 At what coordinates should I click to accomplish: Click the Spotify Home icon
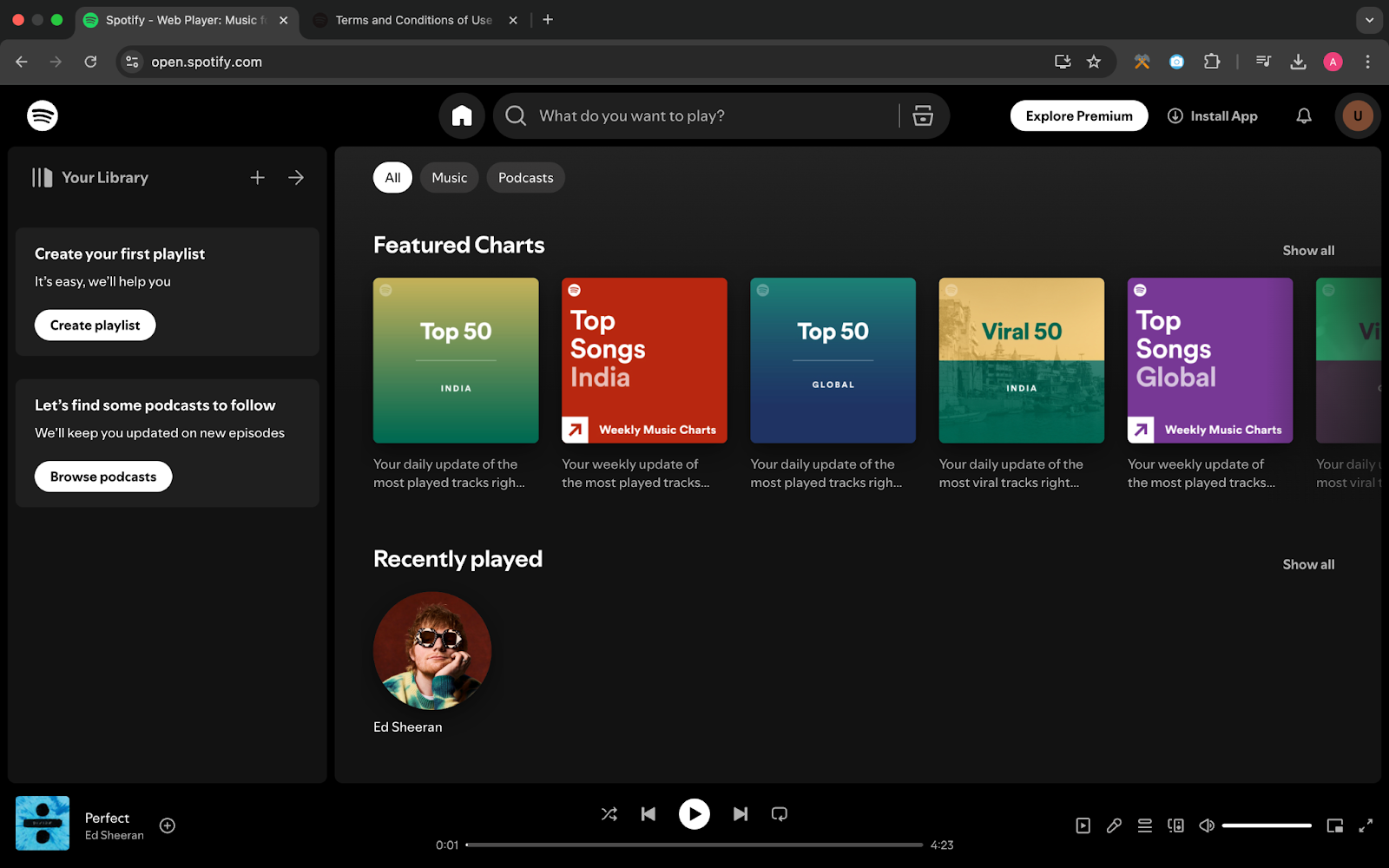(x=462, y=115)
